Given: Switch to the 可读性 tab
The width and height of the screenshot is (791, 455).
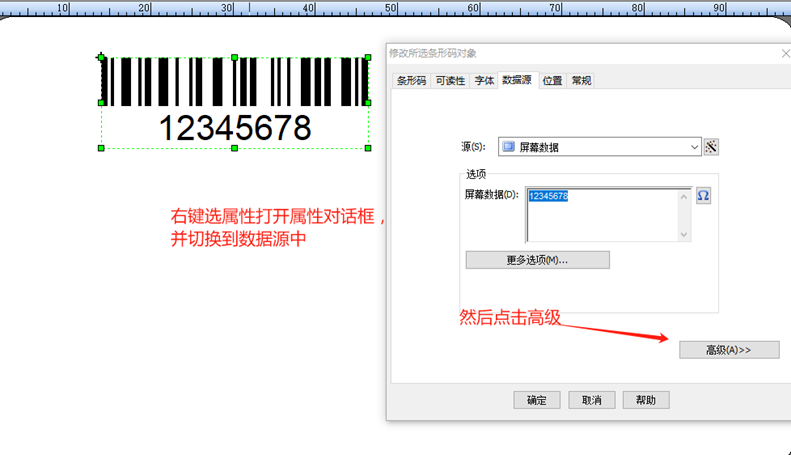Looking at the screenshot, I should pos(450,81).
